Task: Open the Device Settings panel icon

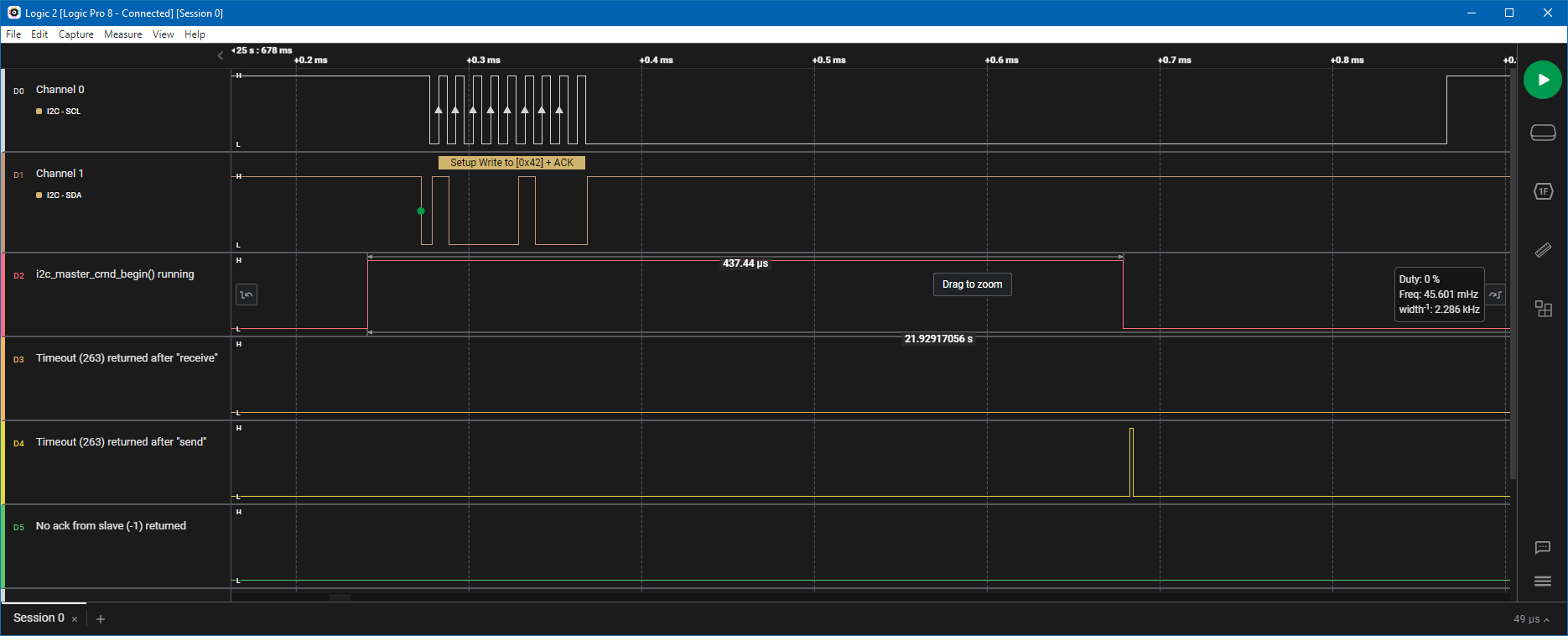Action: (x=1543, y=133)
